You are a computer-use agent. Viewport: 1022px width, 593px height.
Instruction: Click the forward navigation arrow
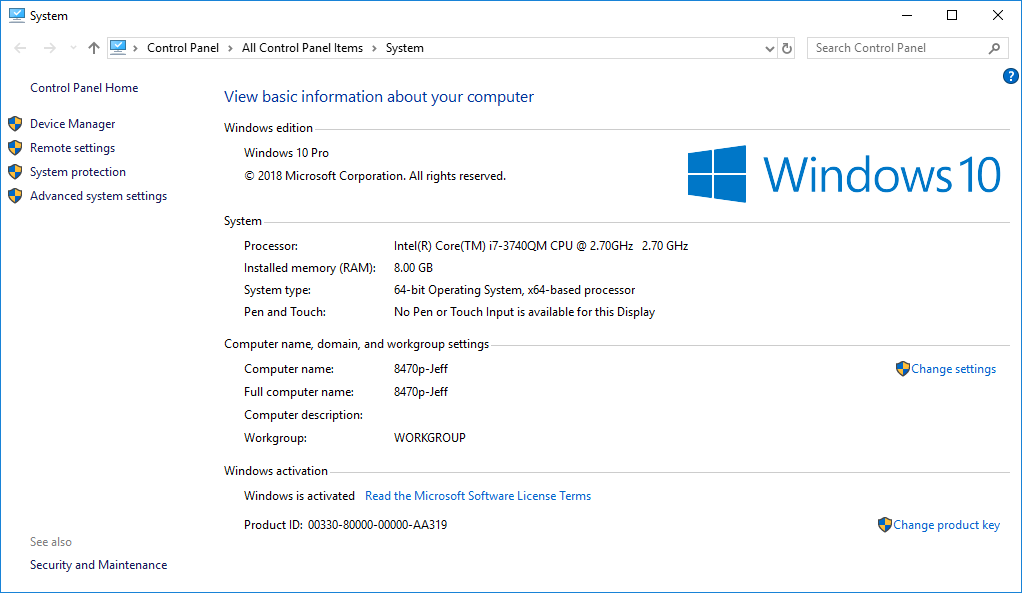point(49,48)
